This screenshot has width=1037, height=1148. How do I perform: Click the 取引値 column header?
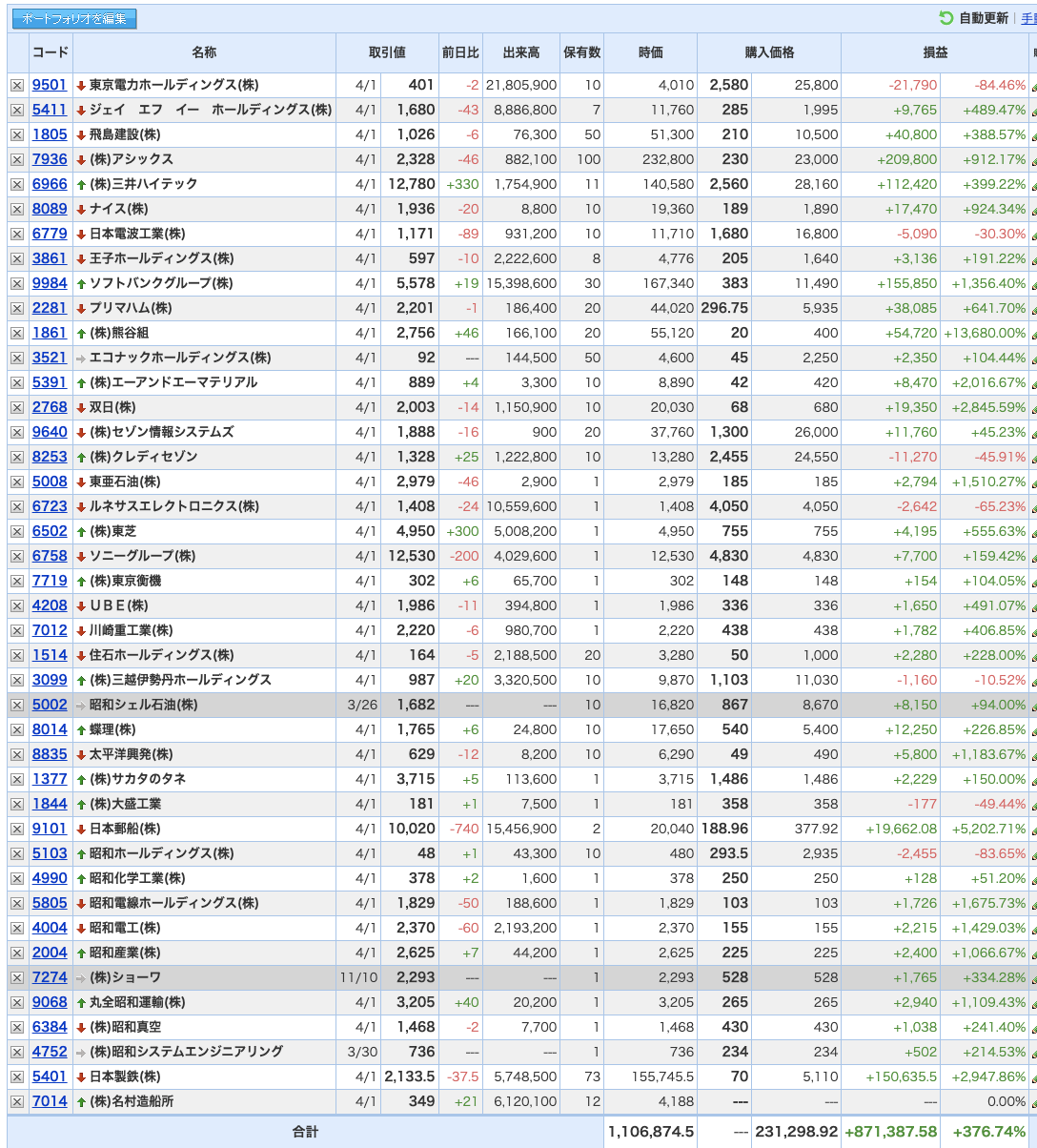tap(387, 53)
